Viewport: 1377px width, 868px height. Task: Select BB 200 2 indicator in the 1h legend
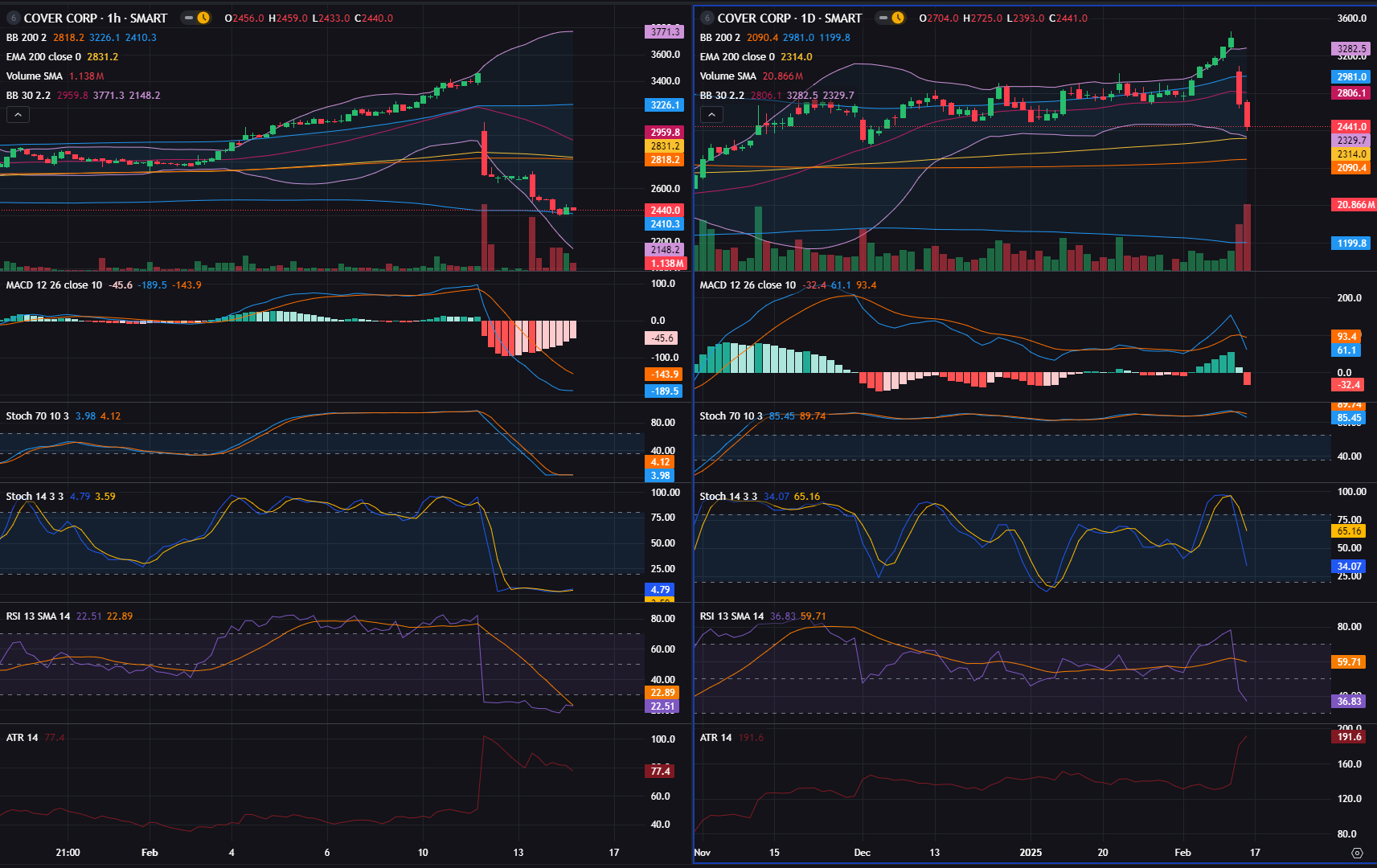26,38
